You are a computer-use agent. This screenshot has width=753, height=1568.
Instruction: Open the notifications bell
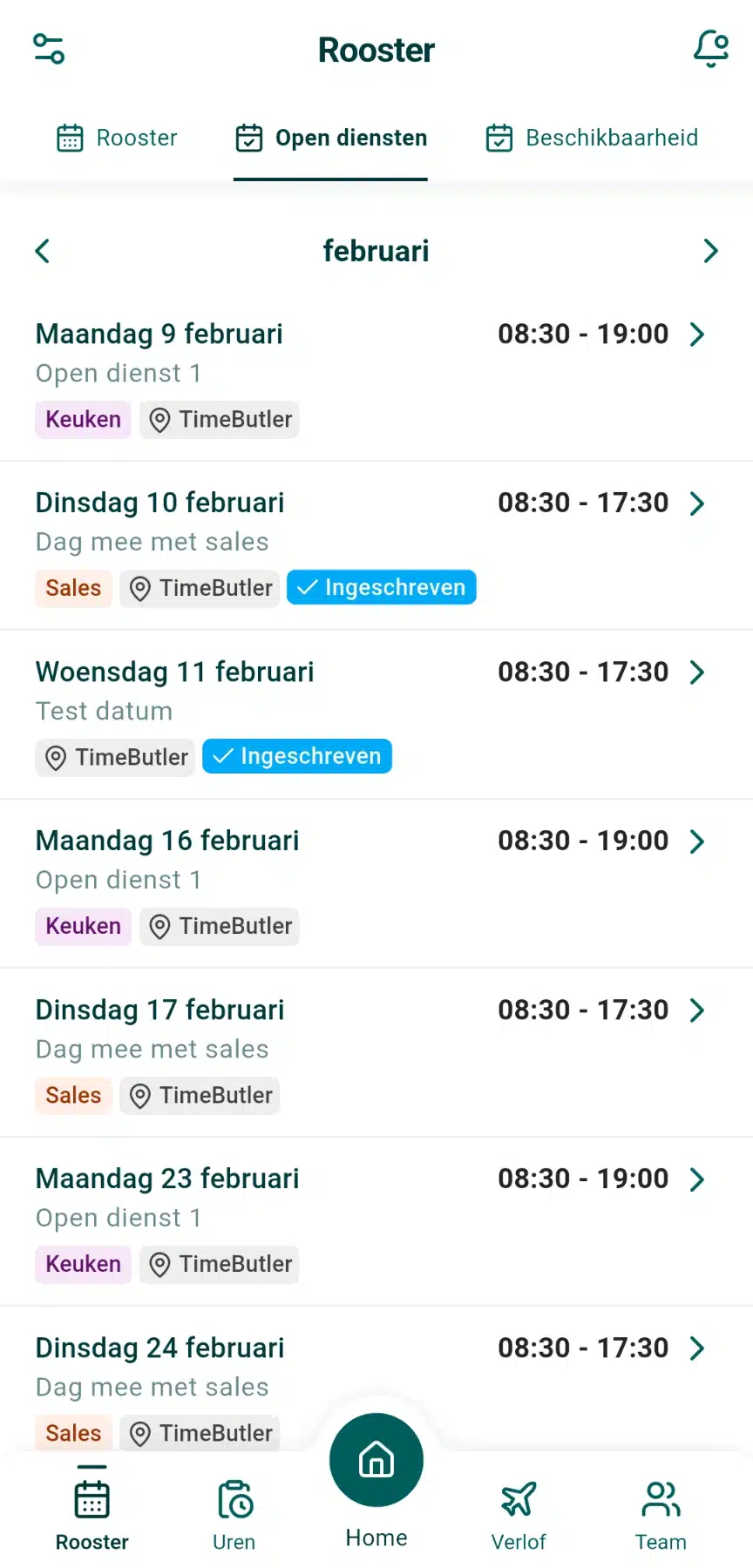(710, 49)
